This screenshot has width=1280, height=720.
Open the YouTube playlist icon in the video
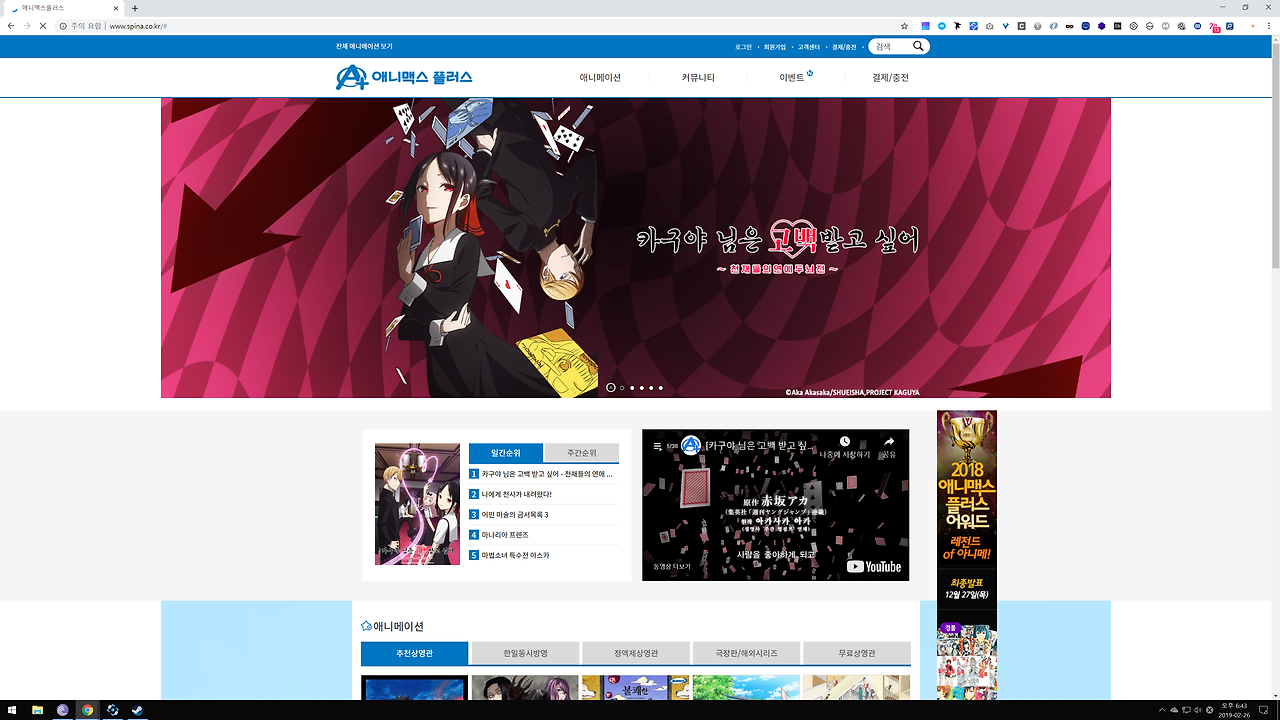(x=658, y=446)
